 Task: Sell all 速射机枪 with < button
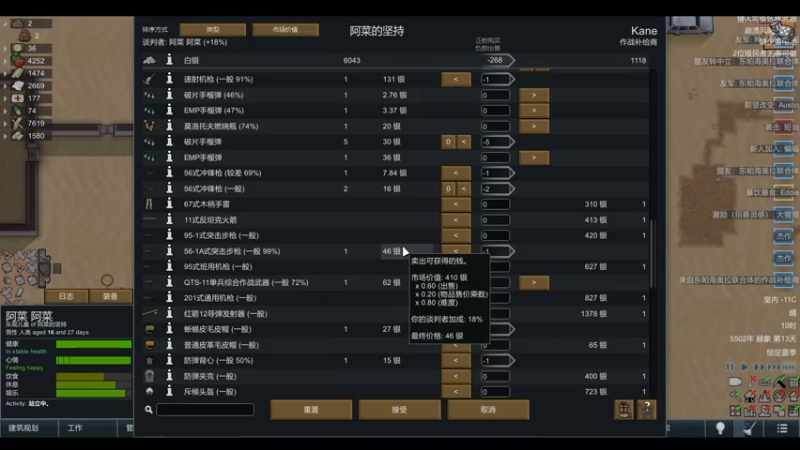point(456,79)
